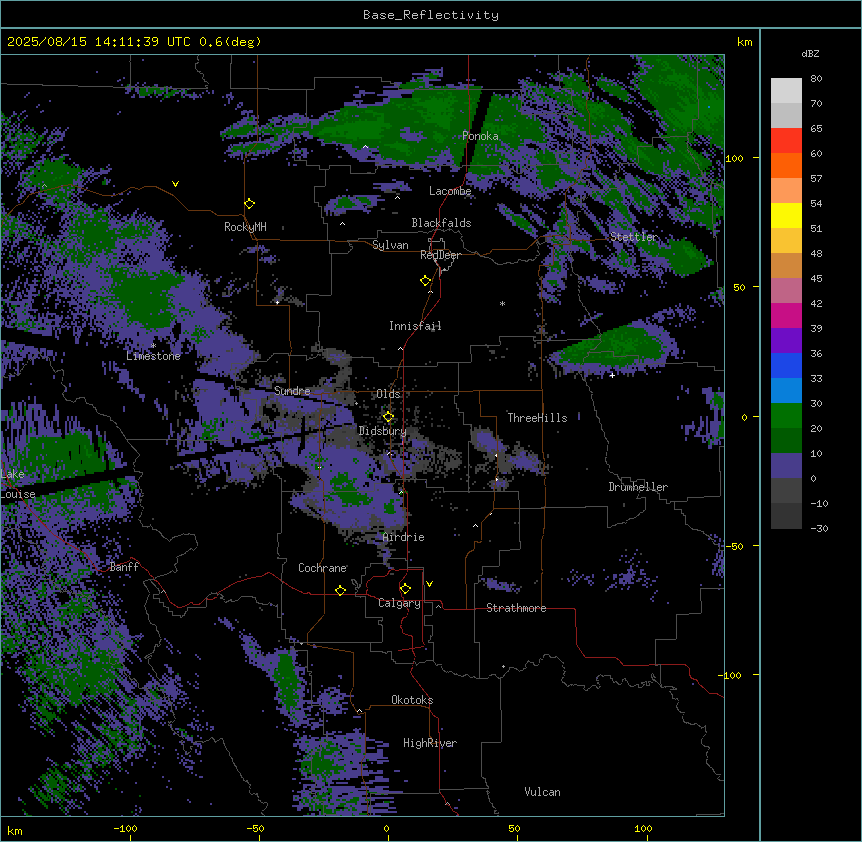Screen dimensions: 862x842
Task: Select the yellow diamond marker between Olds and Didsbury
Action: [x=388, y=417]
